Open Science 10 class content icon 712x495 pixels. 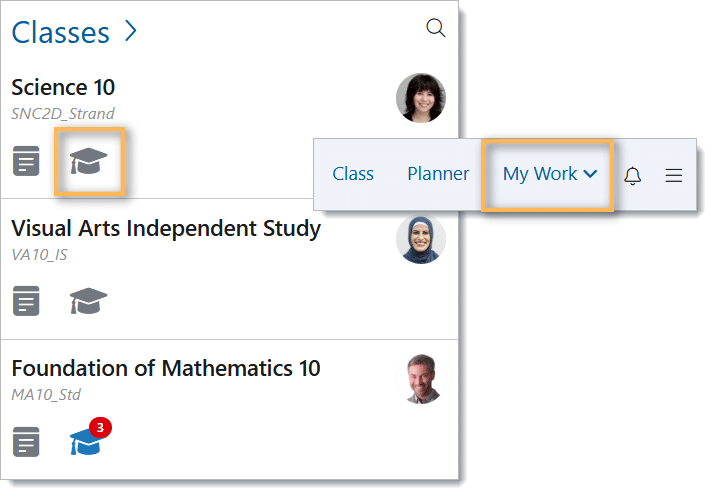(26, 160)
